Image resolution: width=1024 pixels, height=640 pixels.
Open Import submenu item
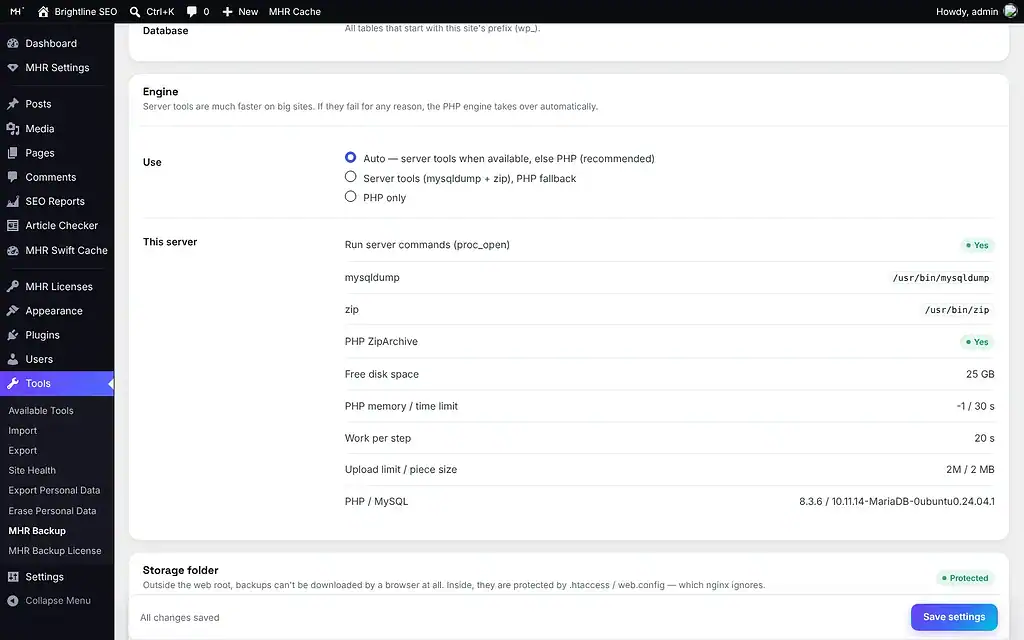point(22,431)
